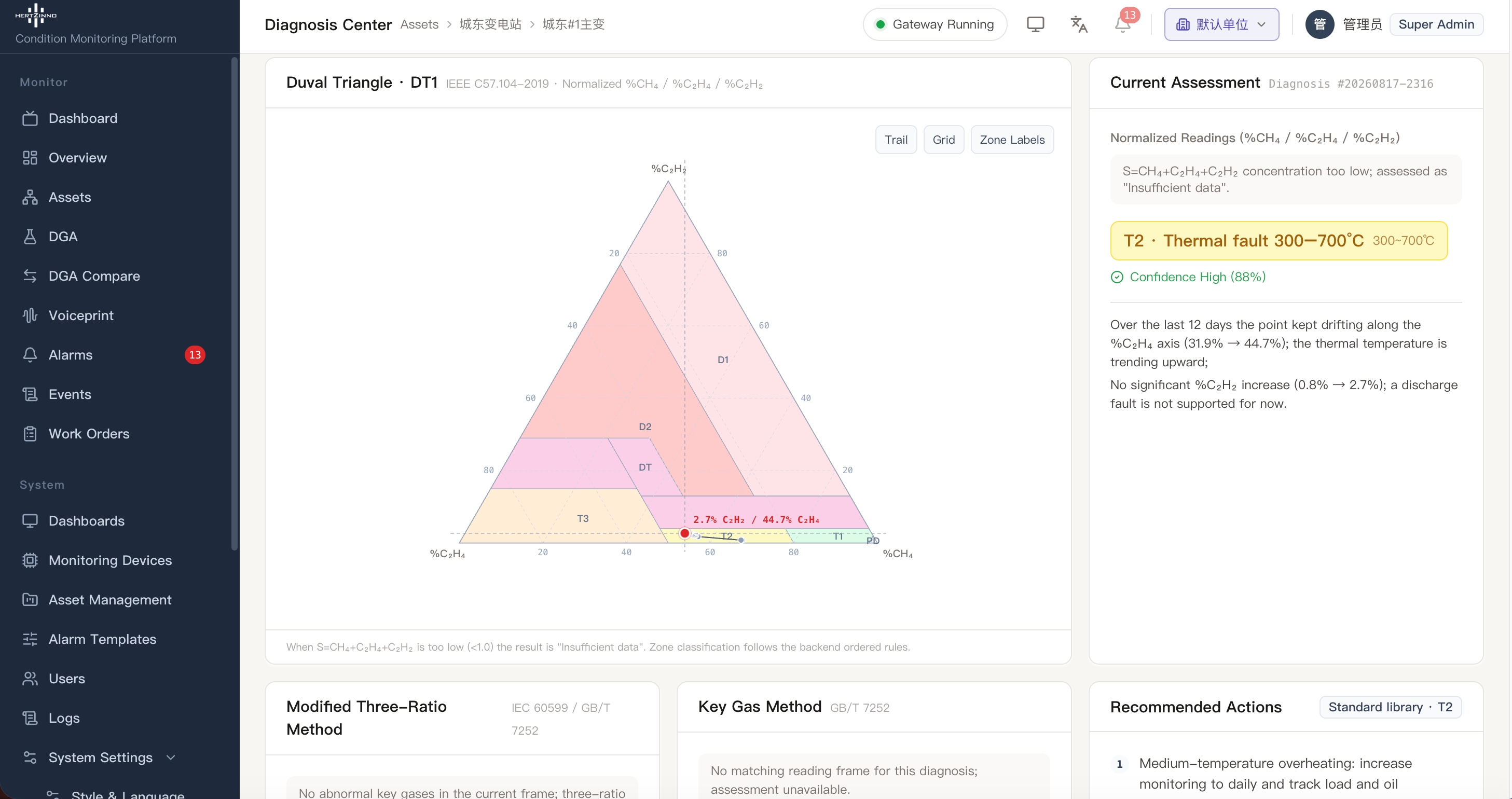Click the Assets breadcrumb link
The height and width of the screenshot is (799, 1512).
click(x=419, y=24)
